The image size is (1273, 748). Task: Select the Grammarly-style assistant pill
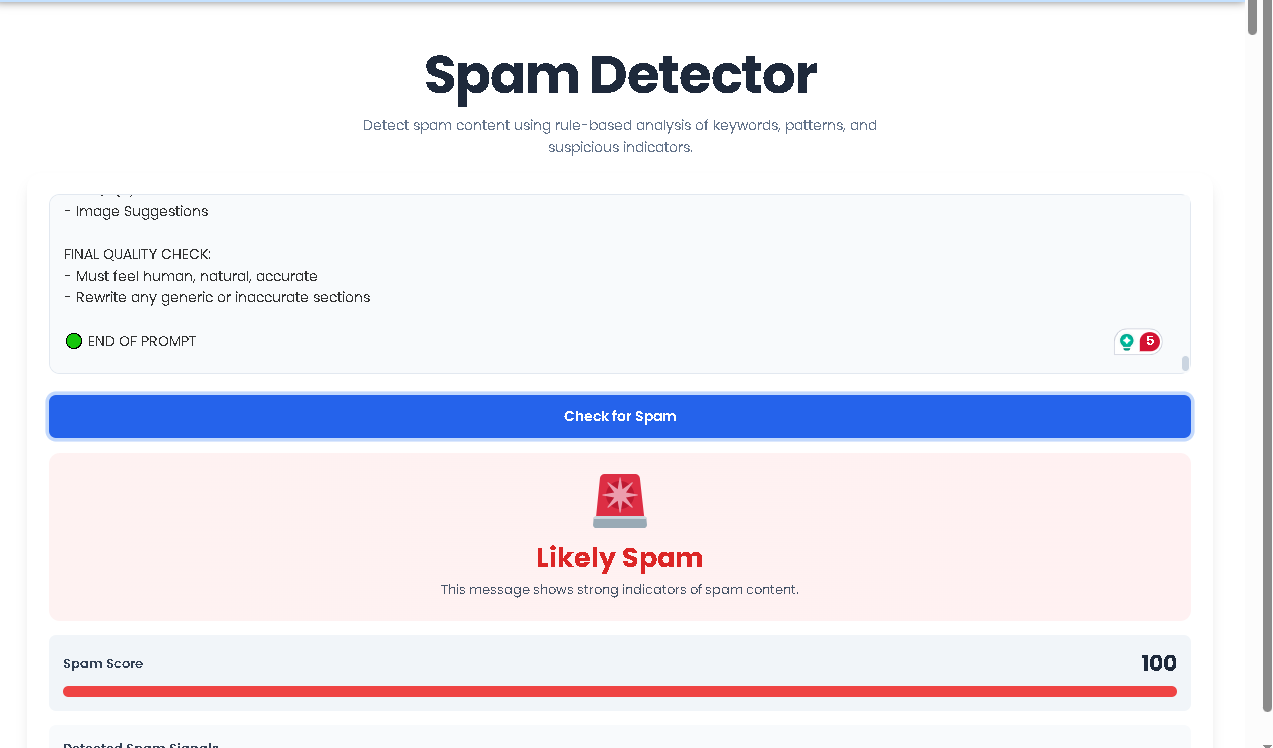tap(1137, 341)
